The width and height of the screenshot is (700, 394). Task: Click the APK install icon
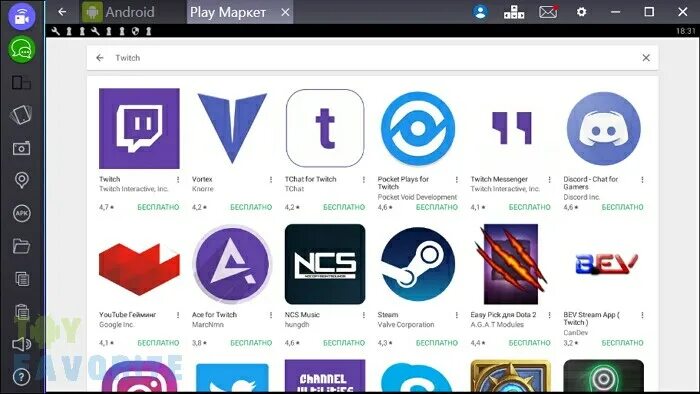[21, 213]
